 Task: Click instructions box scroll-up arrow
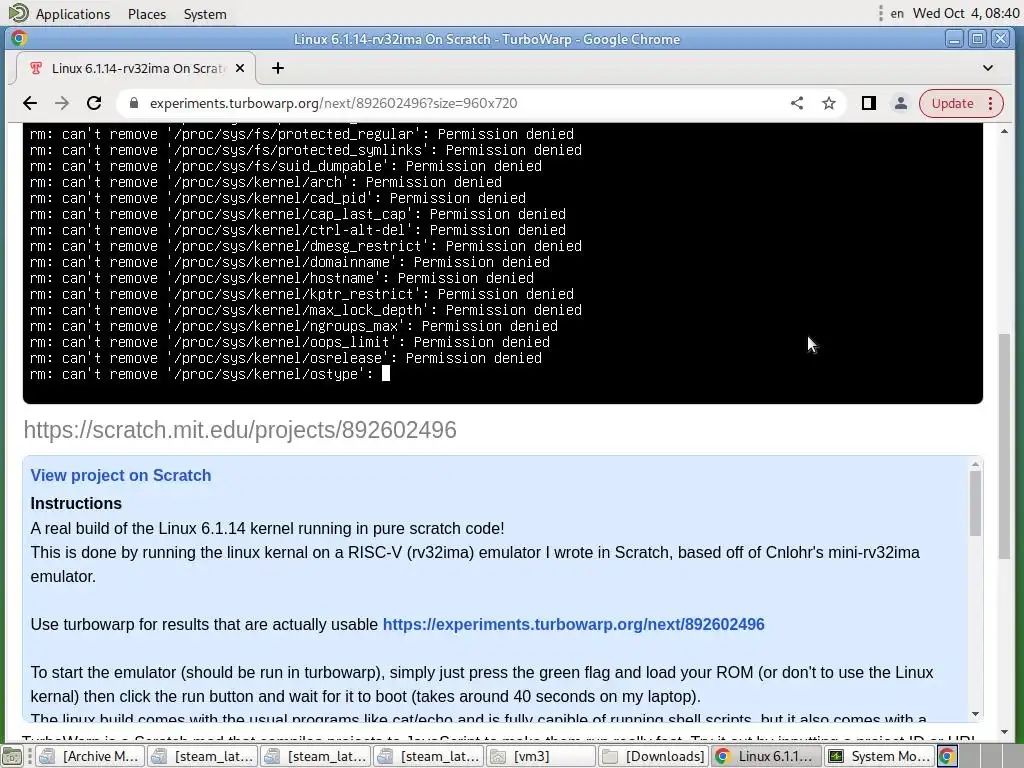(x=975, y=464)
